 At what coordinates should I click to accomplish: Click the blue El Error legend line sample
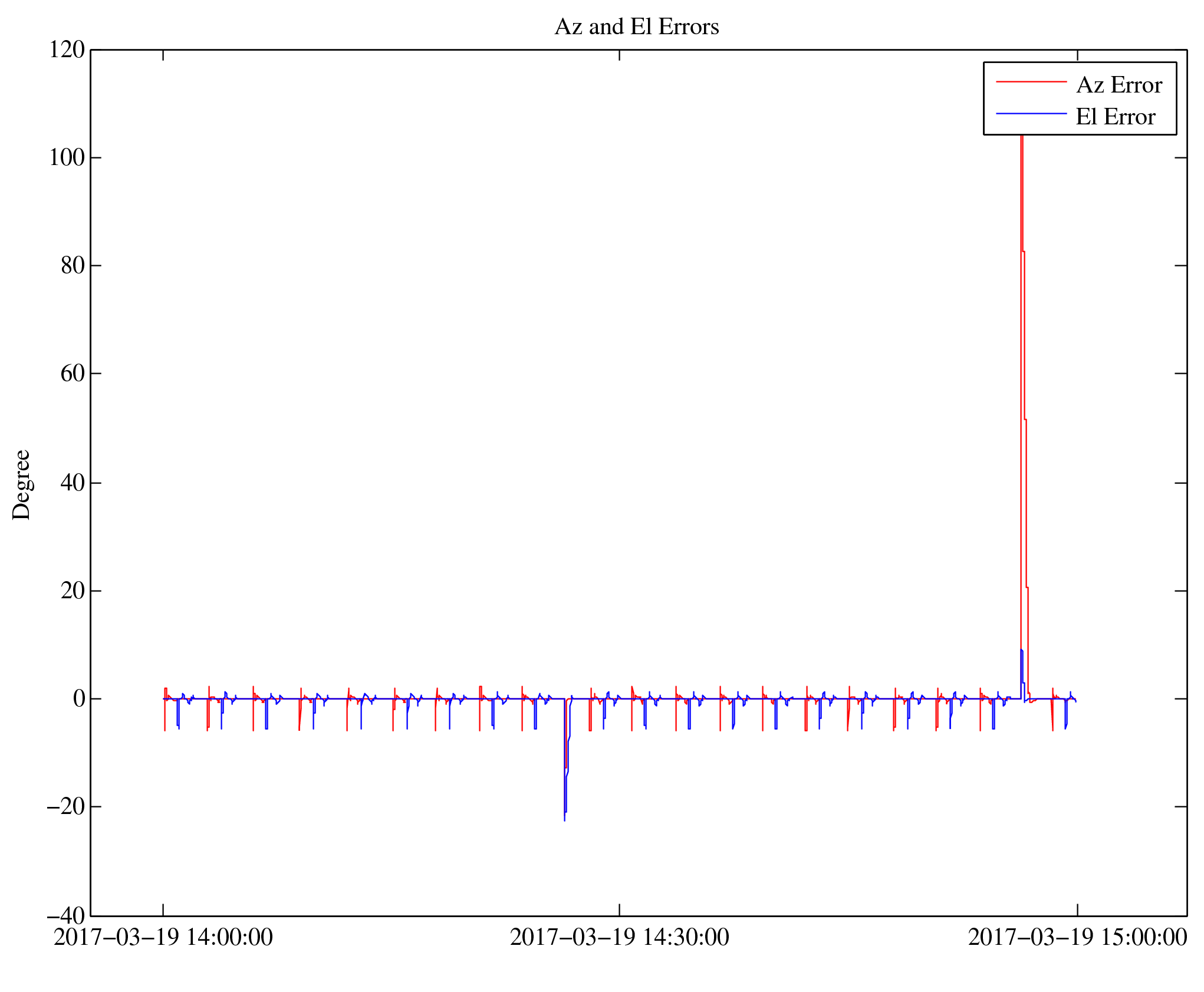[1031, 113]
